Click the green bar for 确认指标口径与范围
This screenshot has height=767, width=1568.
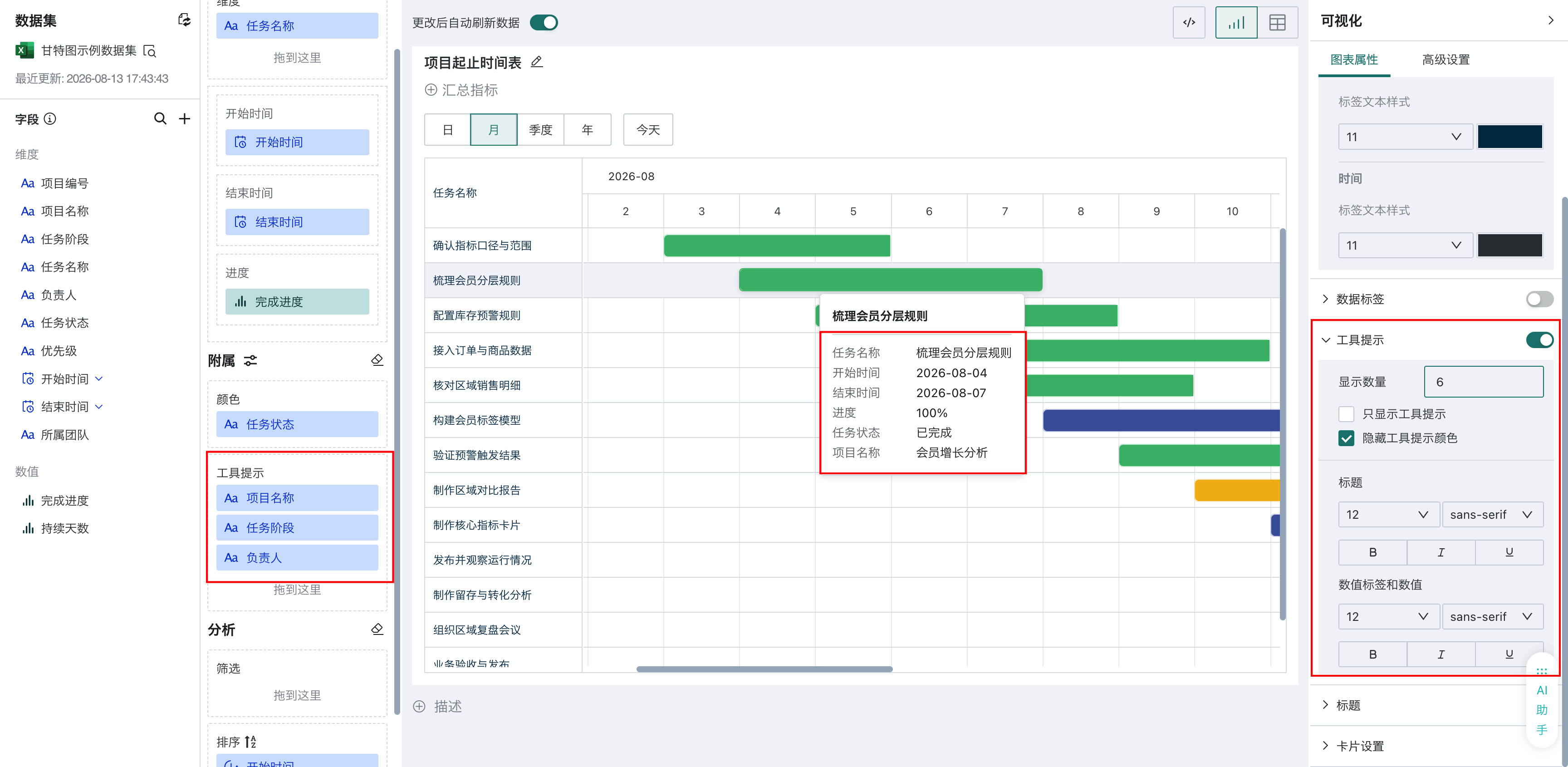point(777,246)
